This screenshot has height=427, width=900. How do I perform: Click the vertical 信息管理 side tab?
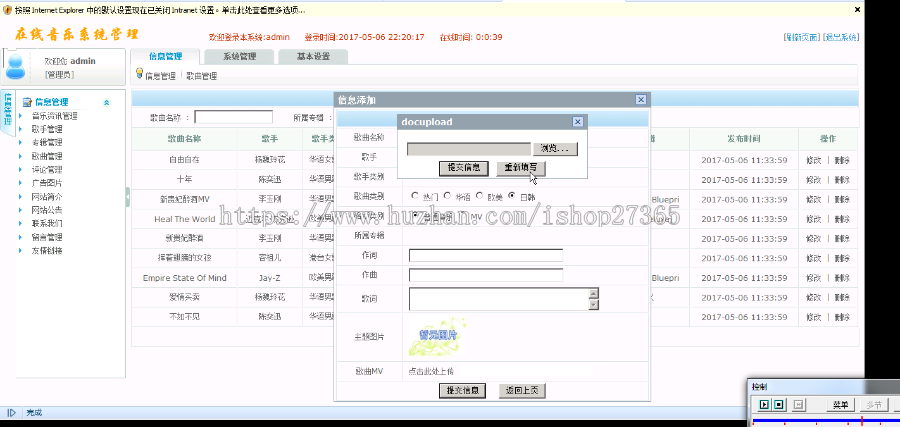click(7, 110)
